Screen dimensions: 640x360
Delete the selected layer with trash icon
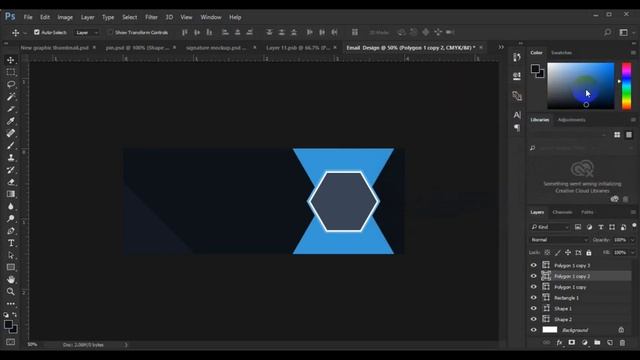coord(622,343)
